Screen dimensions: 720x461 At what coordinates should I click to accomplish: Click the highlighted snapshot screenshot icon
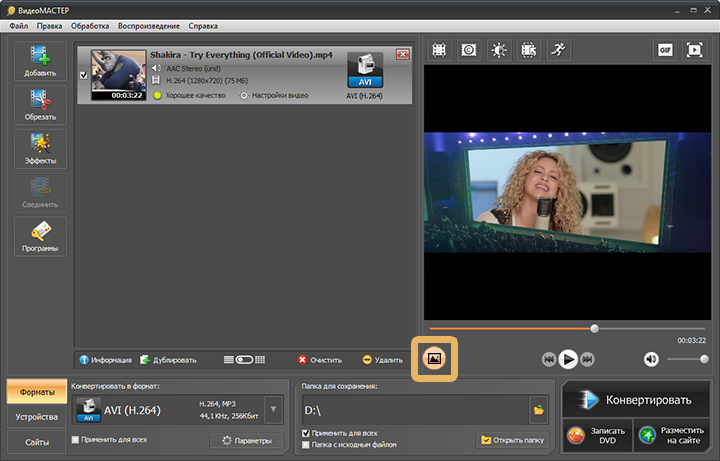coord(434,359)
